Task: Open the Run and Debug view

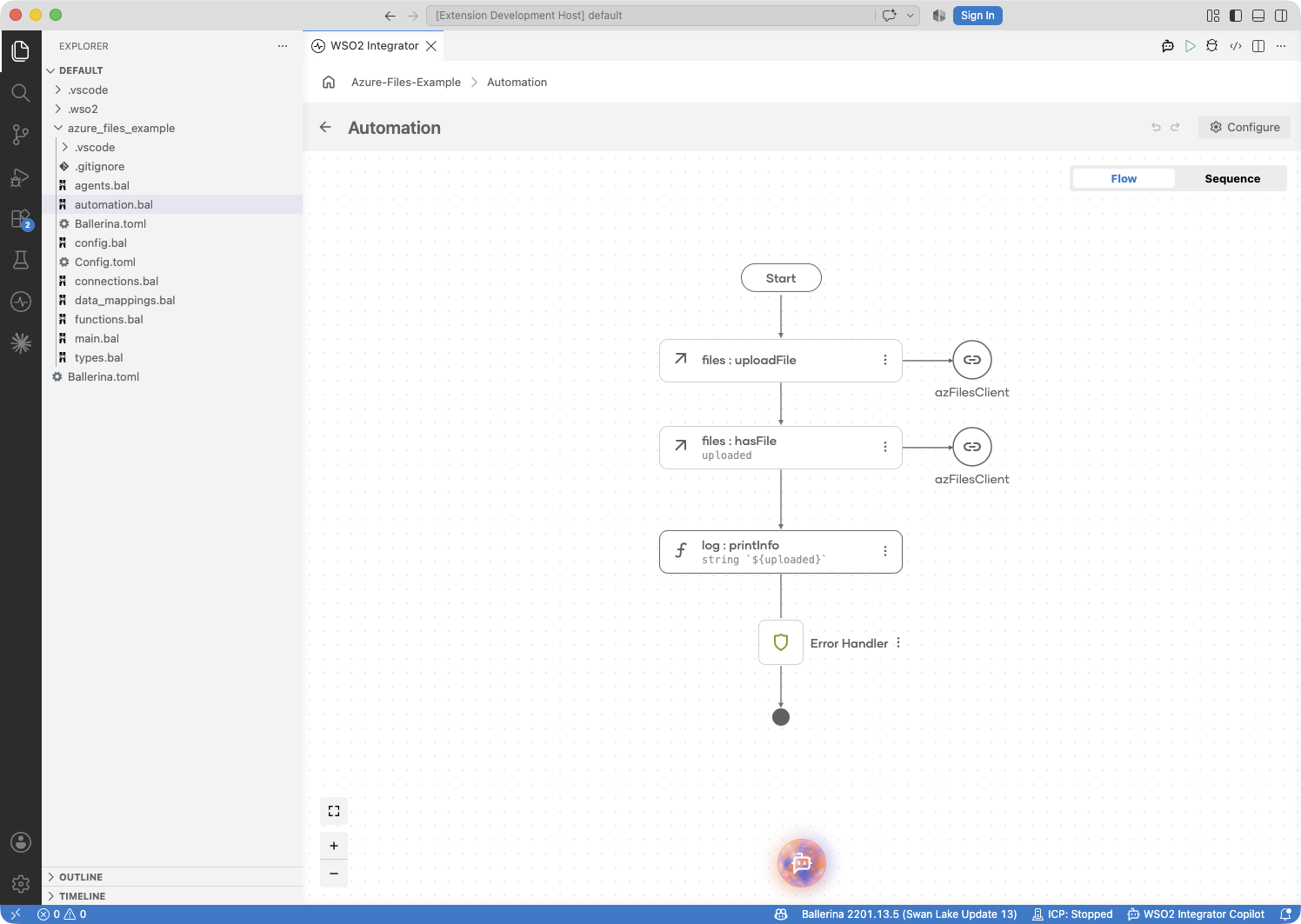Action: (x=21, y=177)
